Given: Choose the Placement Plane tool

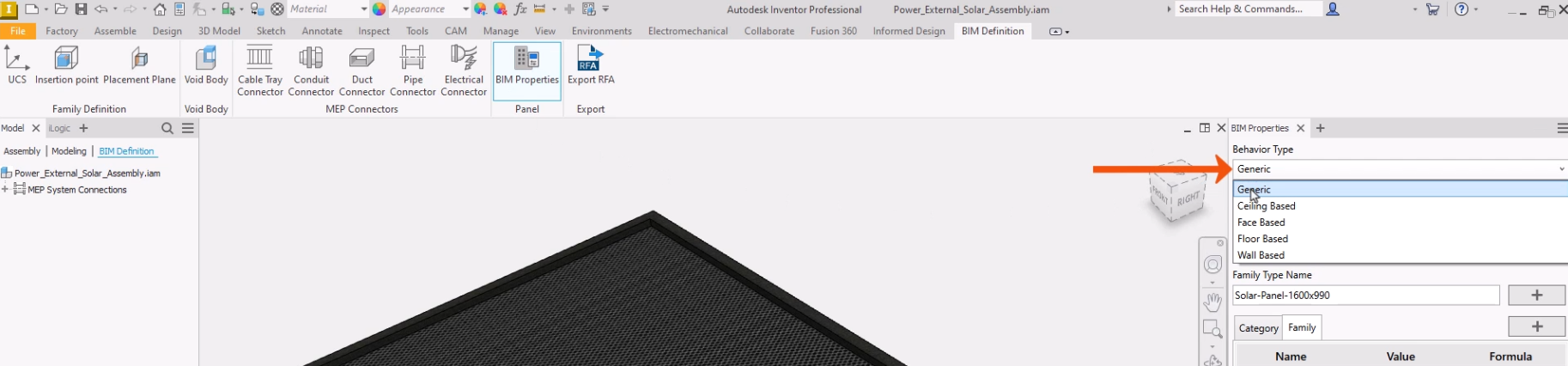Looking at the screenshot, I should (x=139, y=65).
